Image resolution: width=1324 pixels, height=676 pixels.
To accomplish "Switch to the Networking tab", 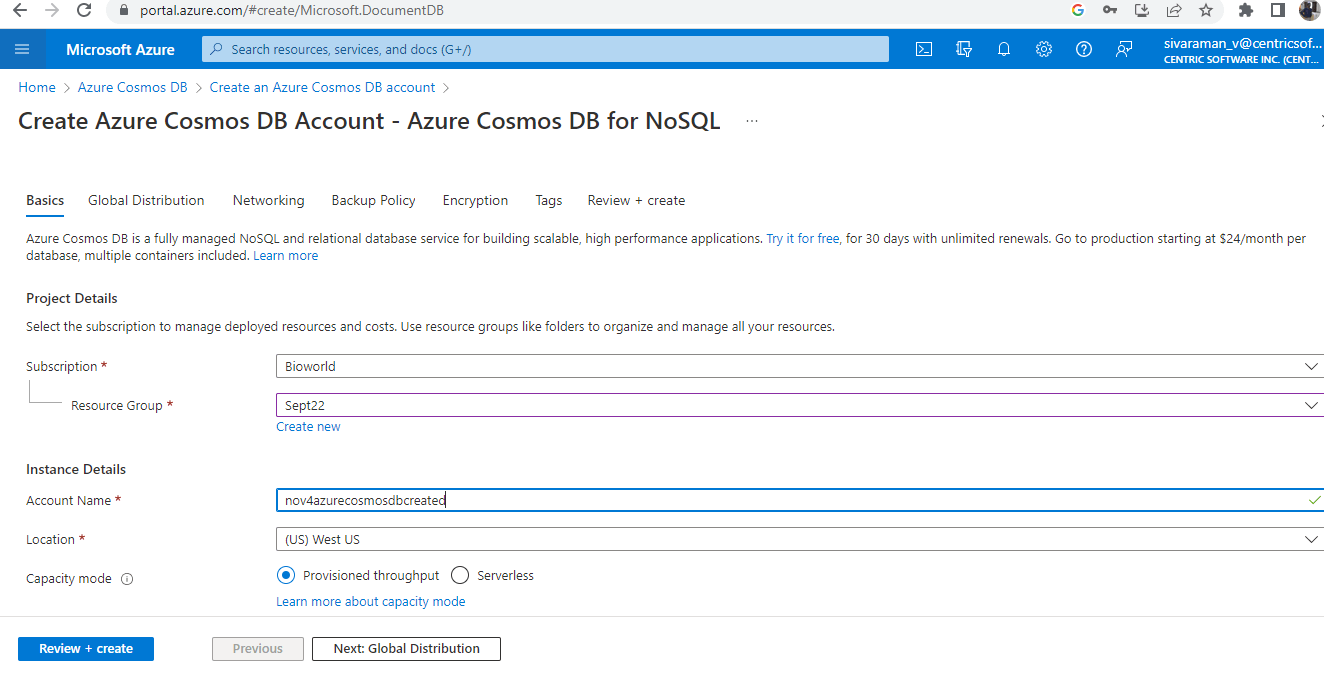I will tap(268, 200).
